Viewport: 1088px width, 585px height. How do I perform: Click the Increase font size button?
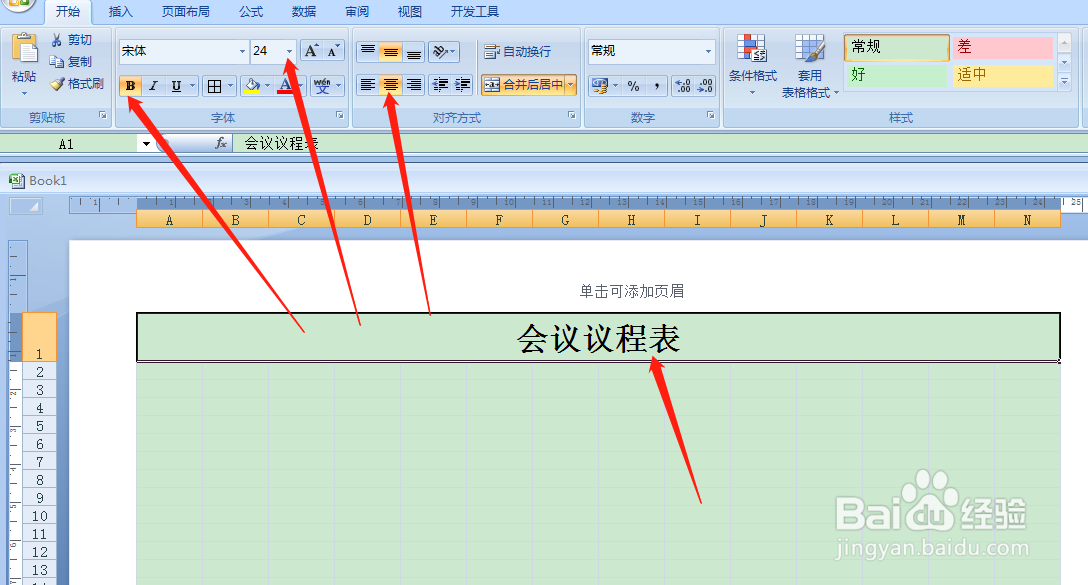point(312,51)
